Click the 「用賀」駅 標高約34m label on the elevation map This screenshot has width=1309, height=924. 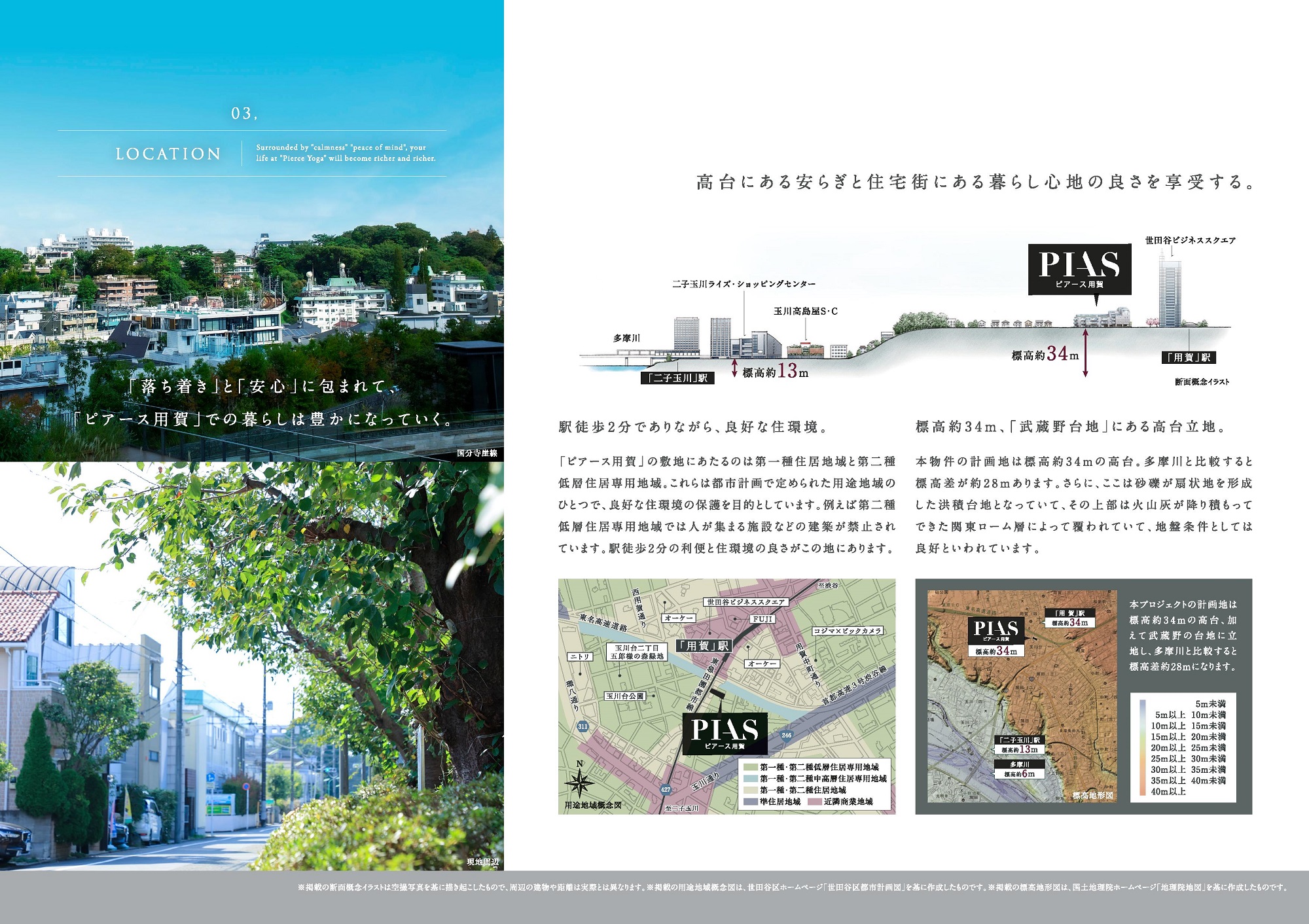tap(1069, 618)
